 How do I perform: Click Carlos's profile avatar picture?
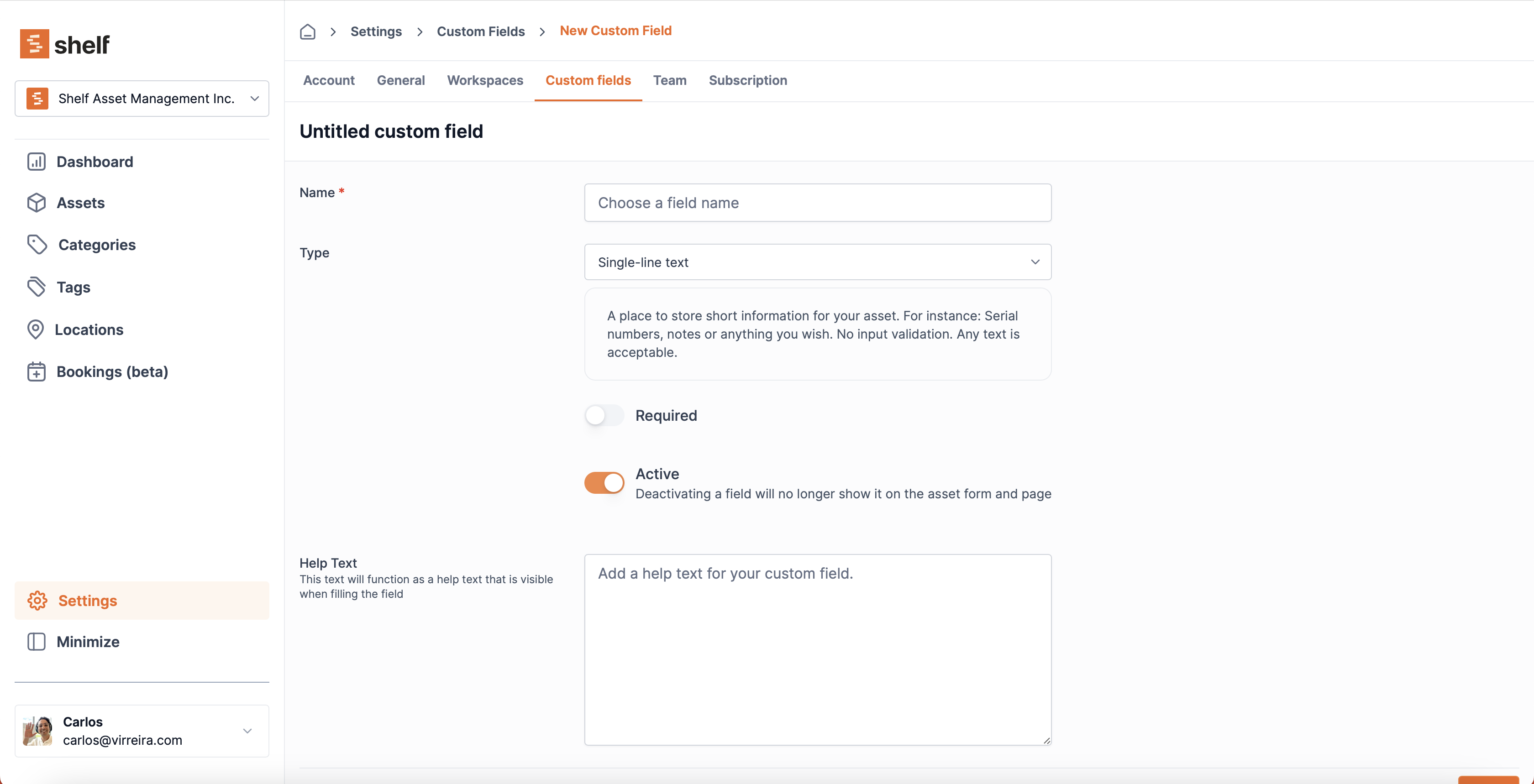click(x=37, y=731)
